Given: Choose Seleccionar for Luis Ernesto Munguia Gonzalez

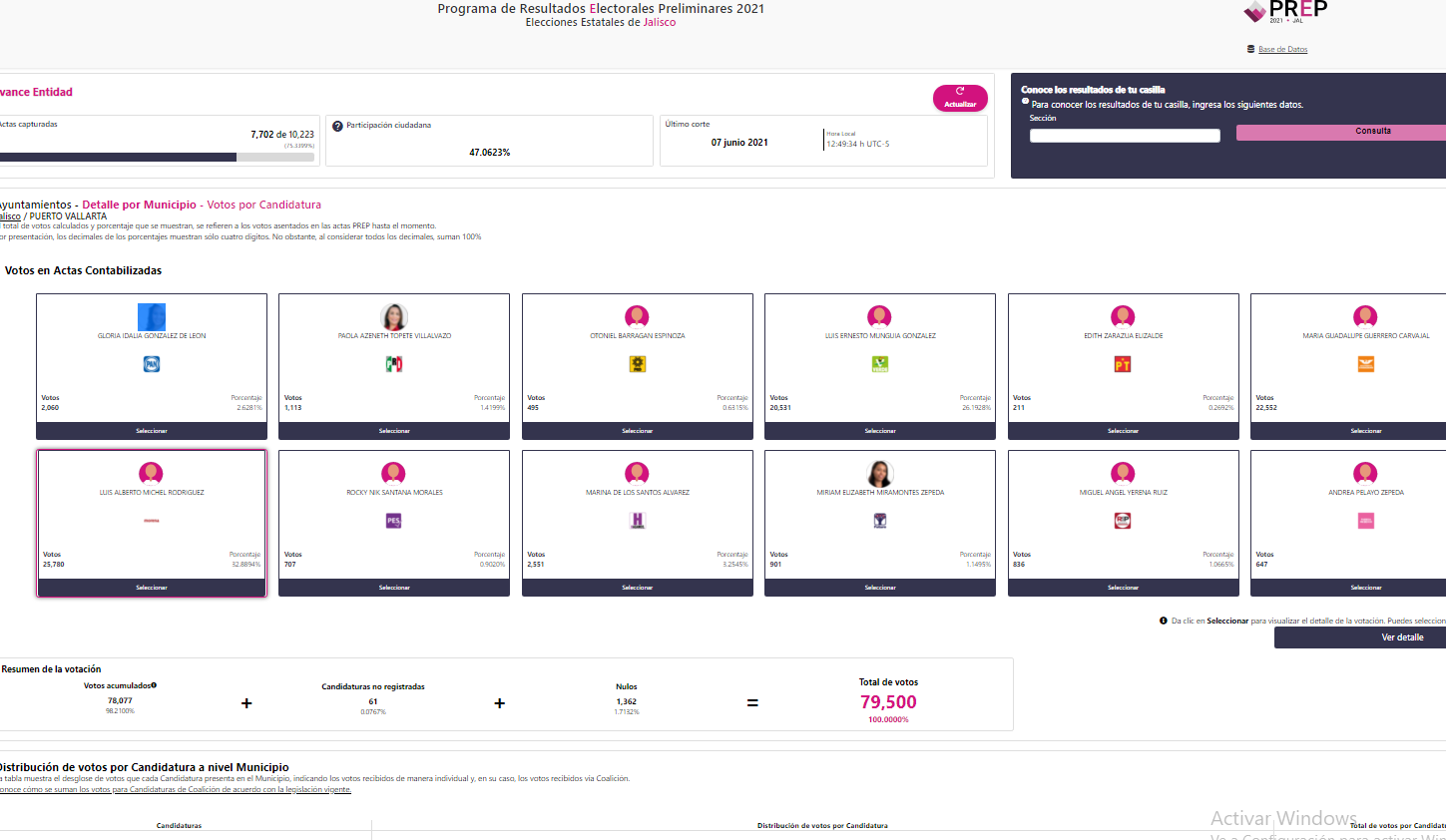Looking at the screenshot, I should point(880,431).
